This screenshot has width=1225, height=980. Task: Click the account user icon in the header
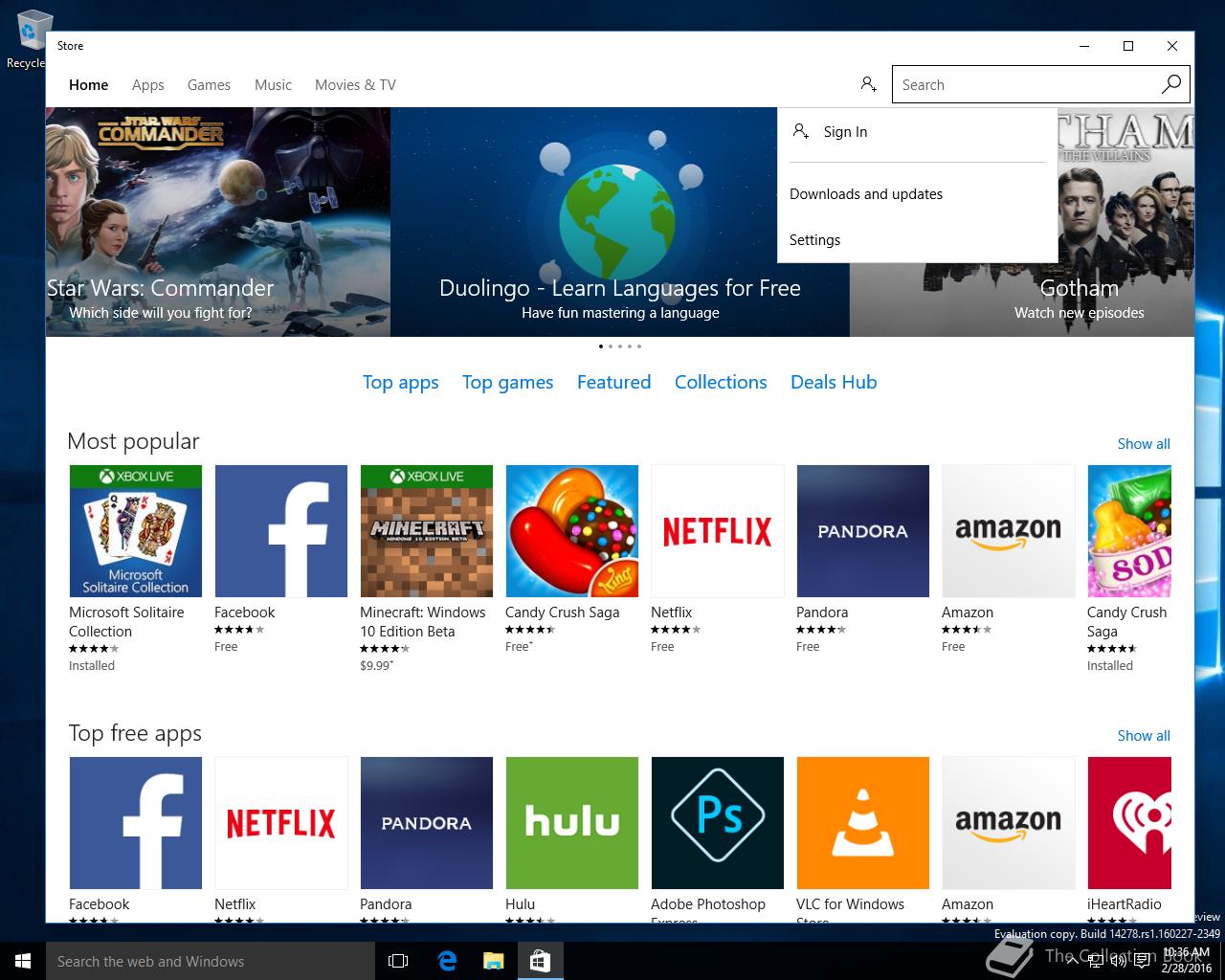click(x=868, y=84)
